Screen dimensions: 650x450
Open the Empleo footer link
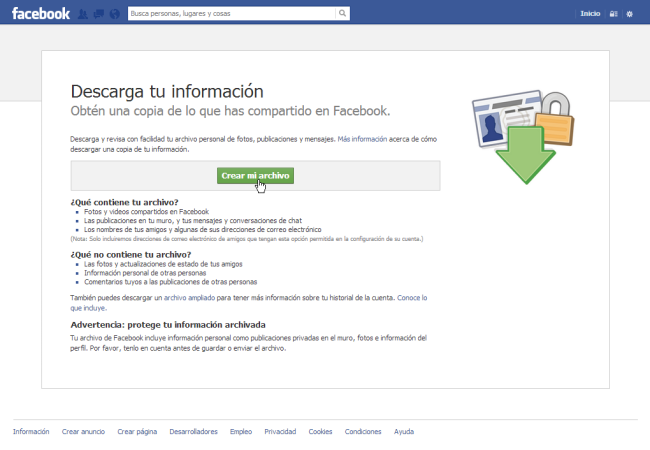[241, 431]
